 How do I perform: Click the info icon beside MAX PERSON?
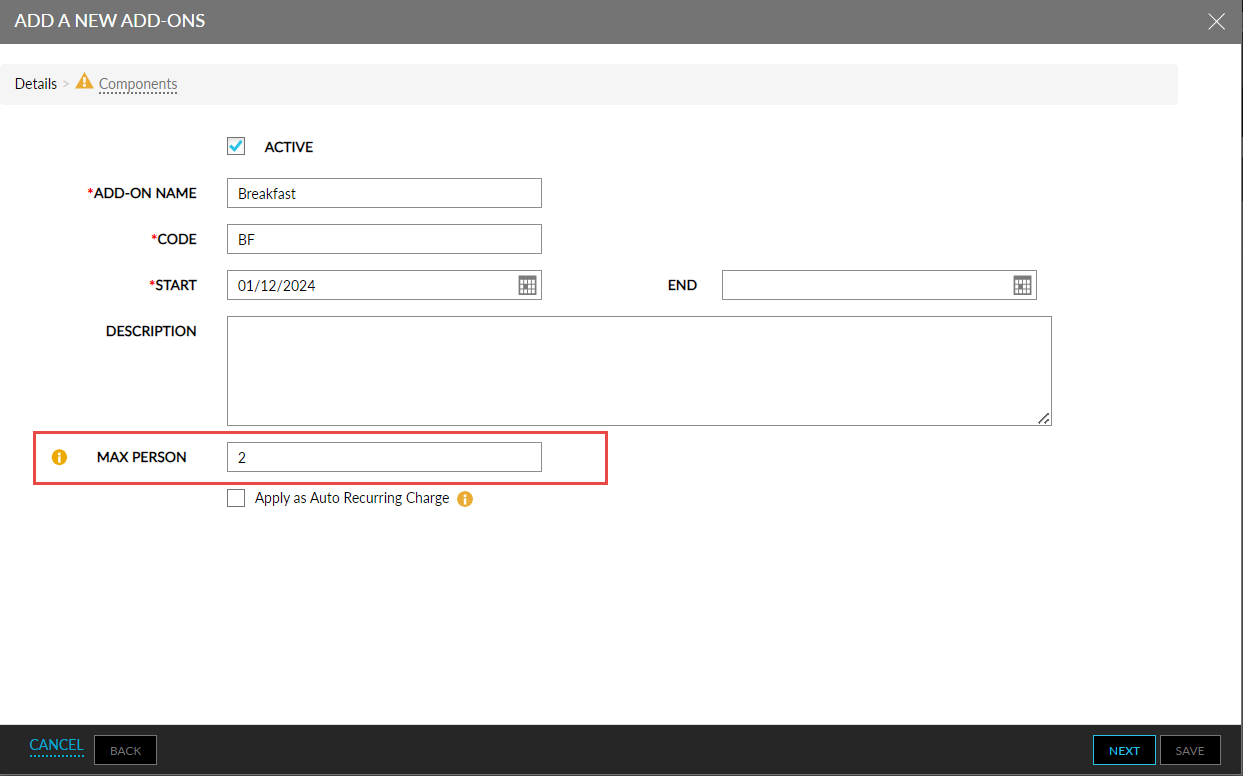(59, 457)
